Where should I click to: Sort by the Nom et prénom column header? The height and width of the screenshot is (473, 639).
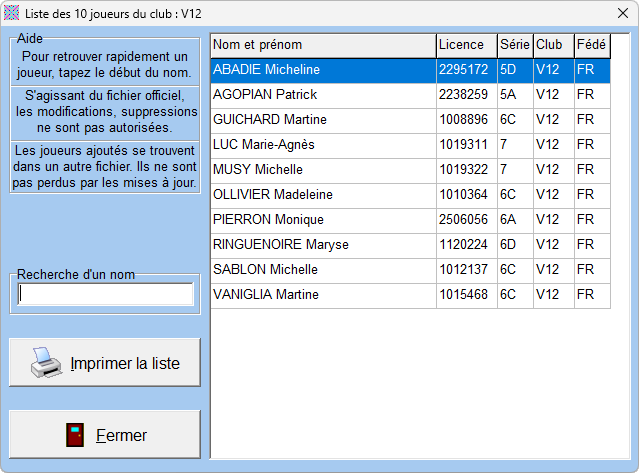tap(323, 45)
